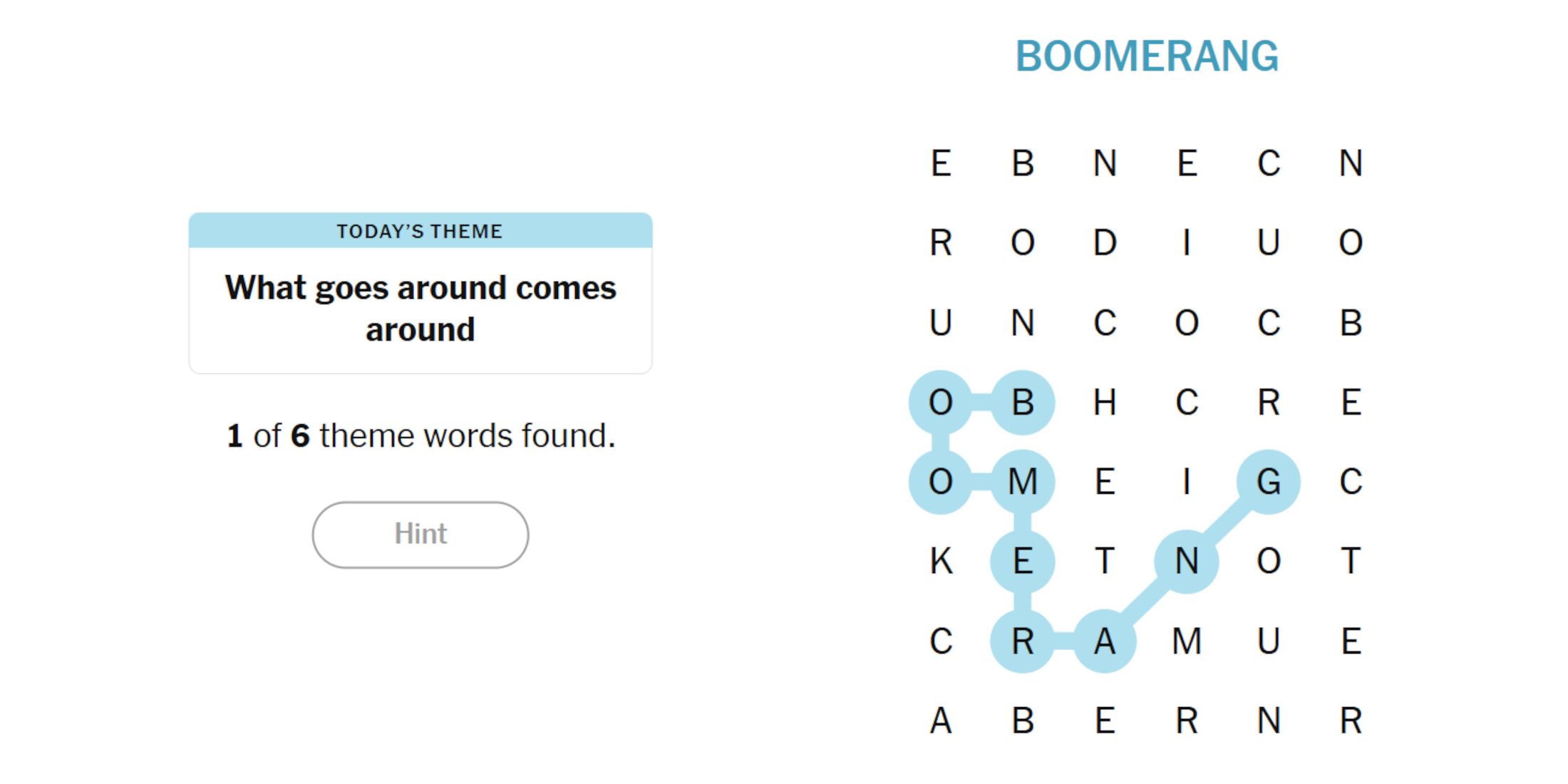The height and width of the screenshot is (784, 1568).
Task: Select the letter D tile
Action: (1104, 243)
